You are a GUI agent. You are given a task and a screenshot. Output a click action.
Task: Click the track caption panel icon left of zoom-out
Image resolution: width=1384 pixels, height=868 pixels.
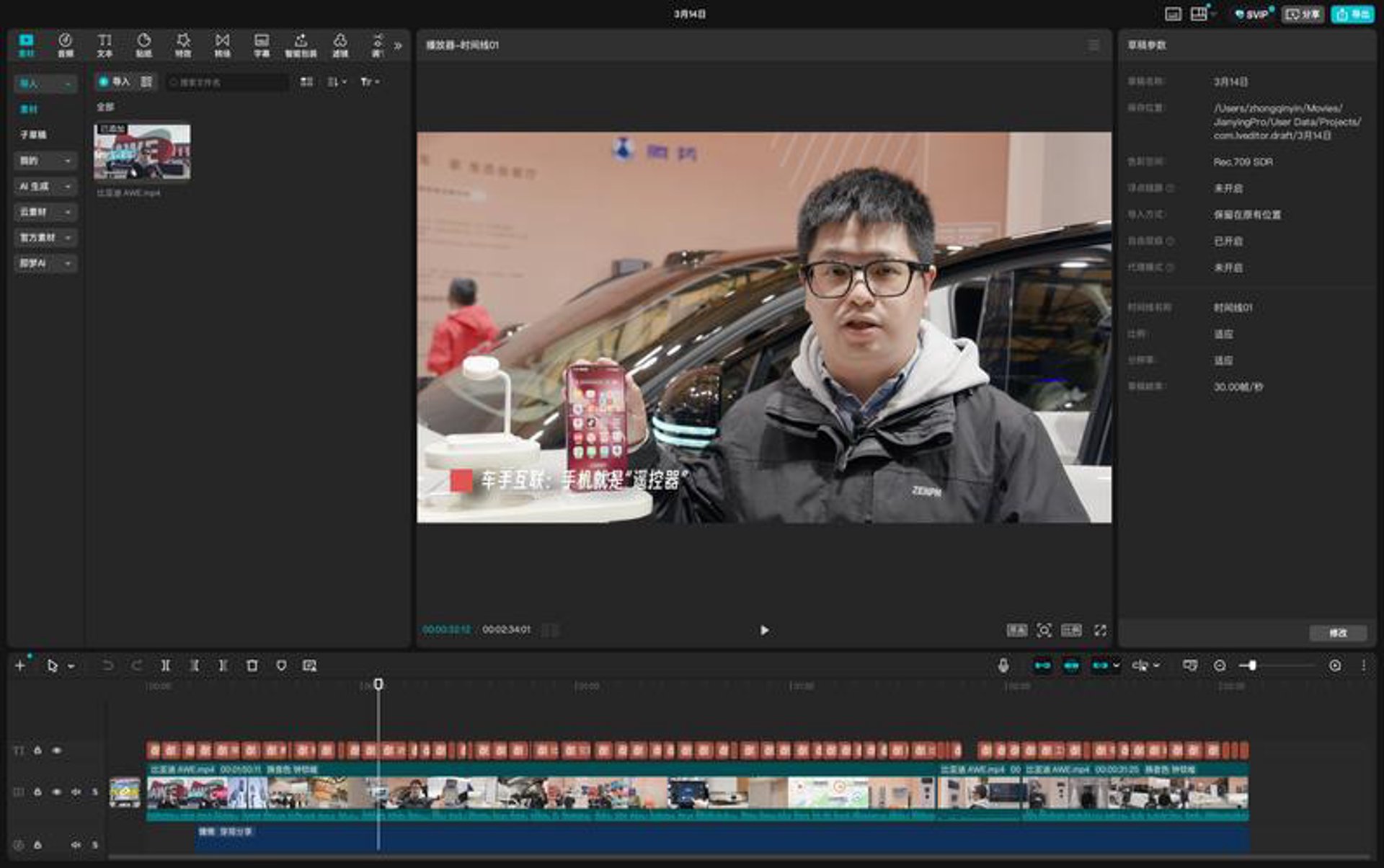pyautogui.click(x=1190, y=665)
